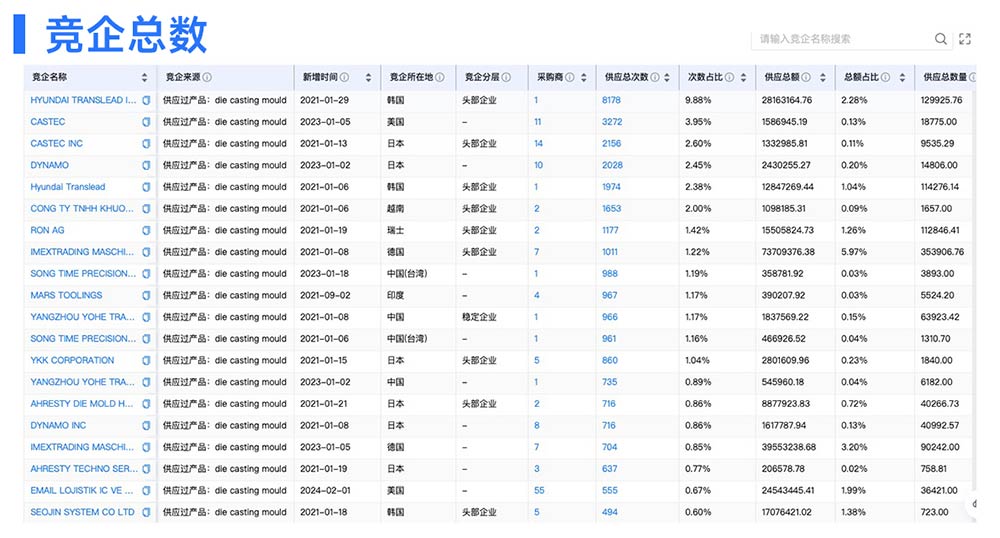Click the info icon beside 竞企所在地
The width and height of the screenshot is (1000, 538).
pyautogui.click(x=440, y=78)
